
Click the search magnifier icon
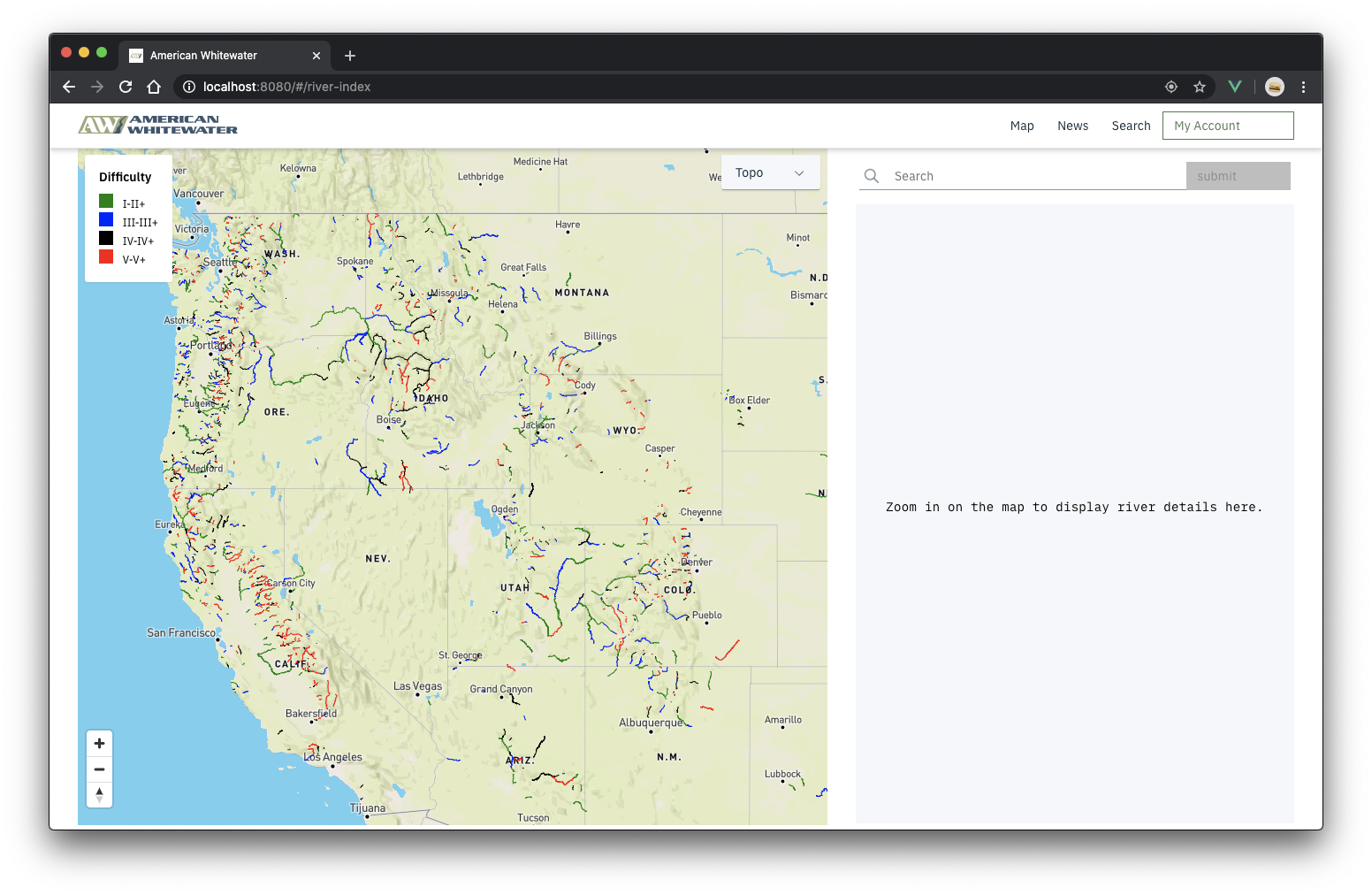pyautogui.click(x=872, y=176)
